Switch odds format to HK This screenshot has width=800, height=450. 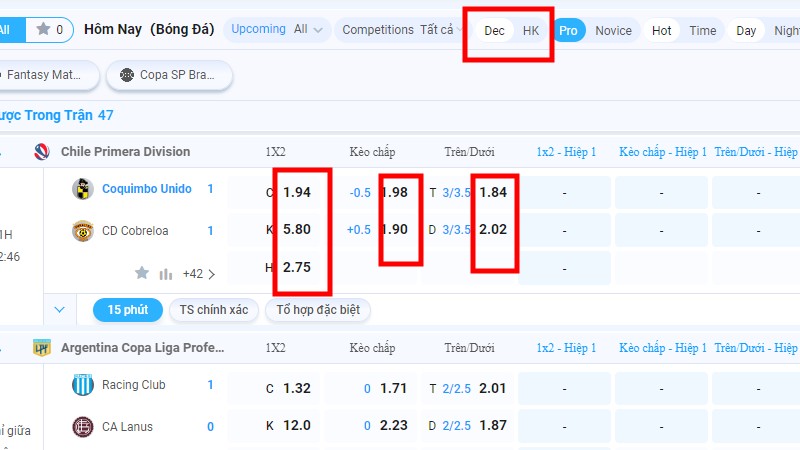pos(531,31)
